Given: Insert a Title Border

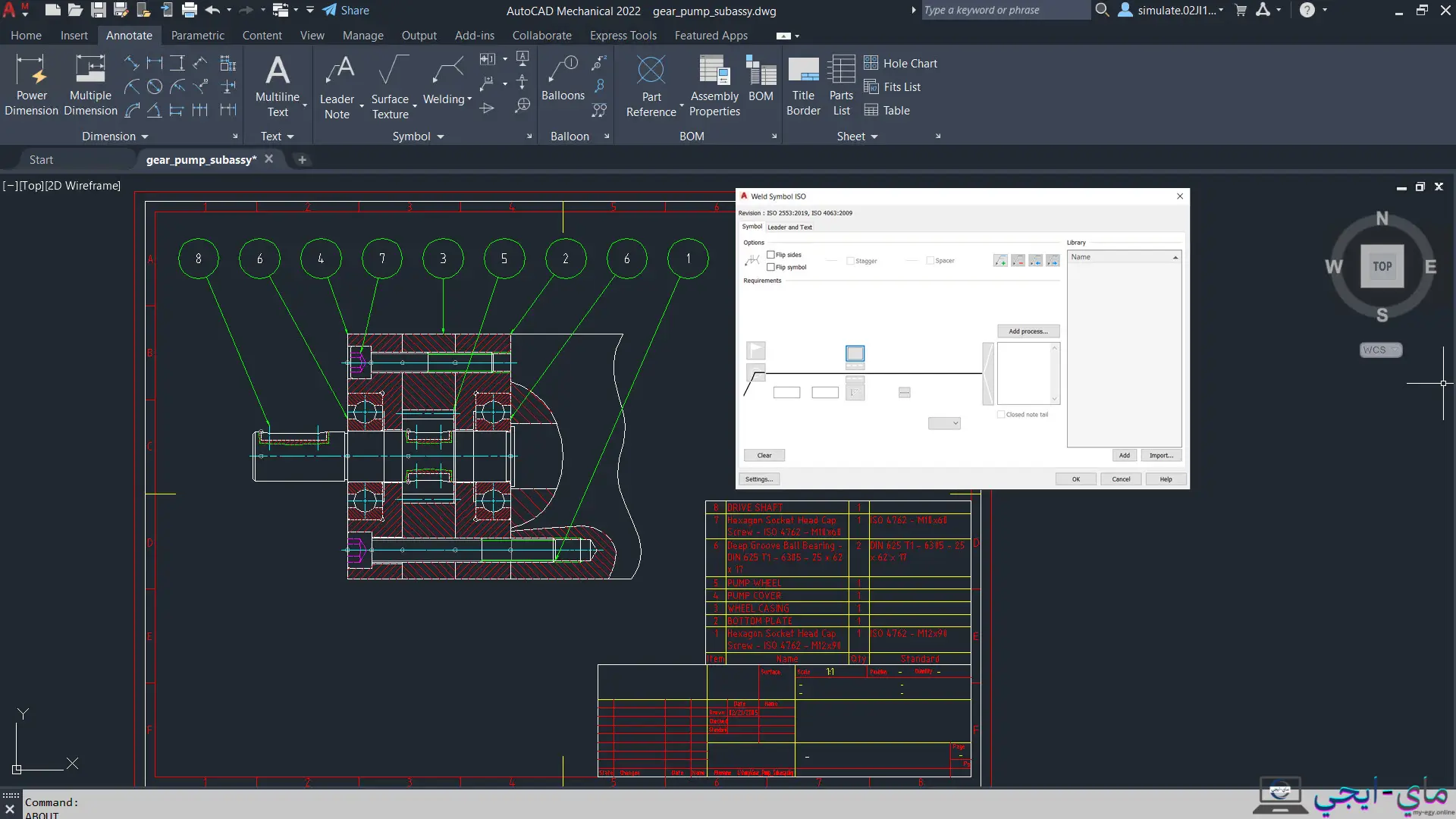Looking at the screenshot, I should point(803,85).
